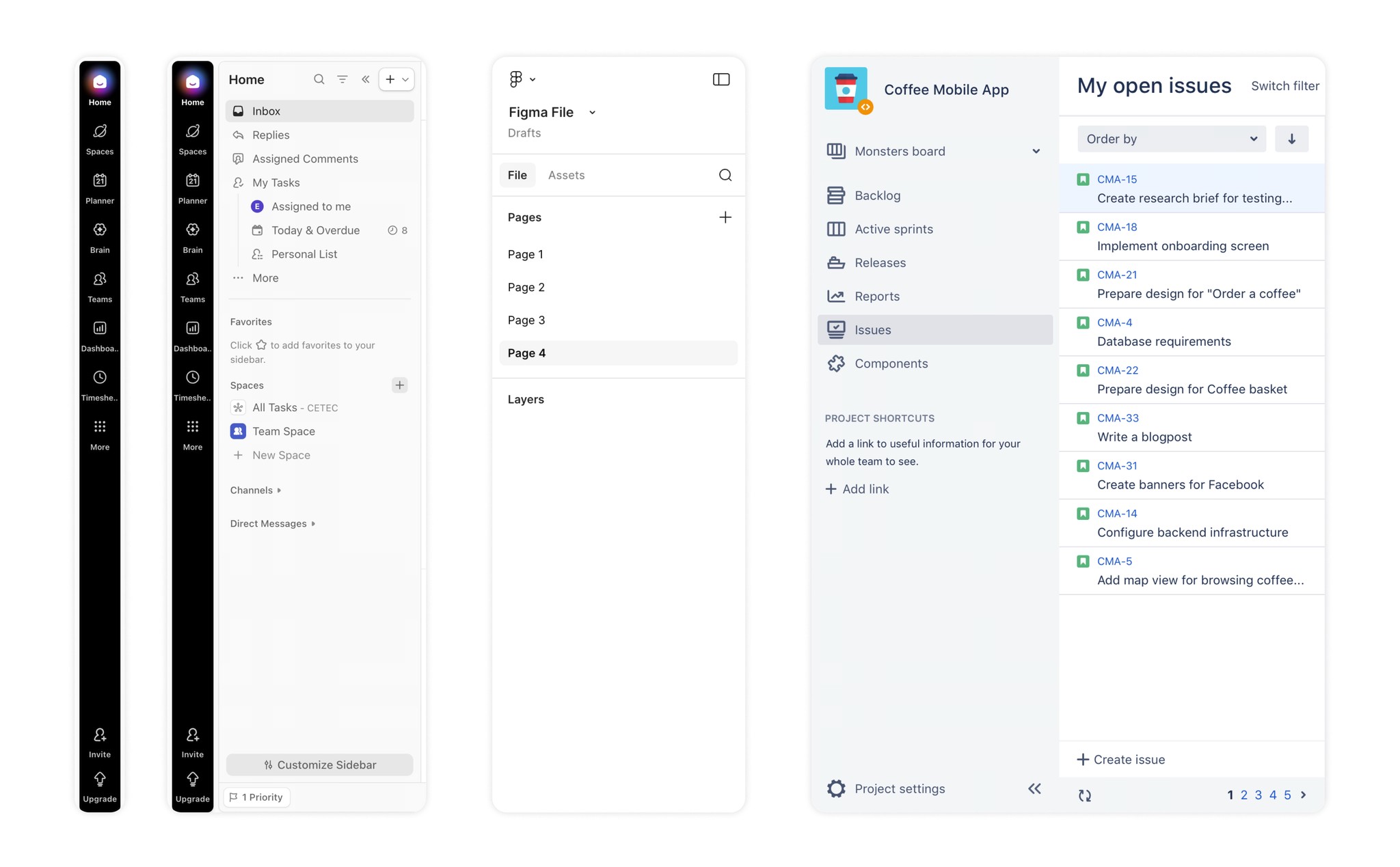Open Project settings gear
Screen dimensions: 1400x867
click(836, 788)
